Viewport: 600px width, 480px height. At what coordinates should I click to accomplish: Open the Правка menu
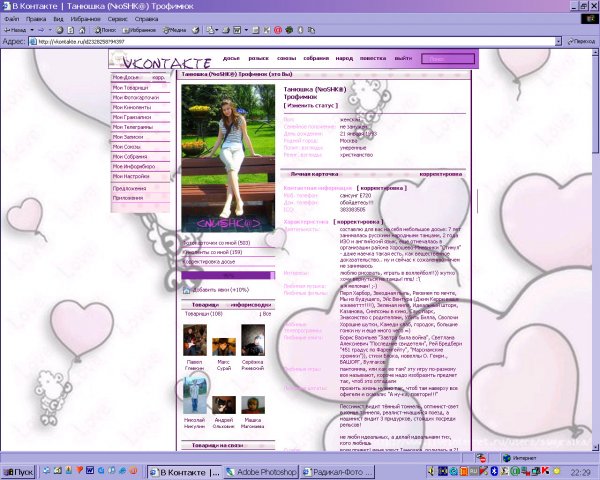[x=36, y=19]
